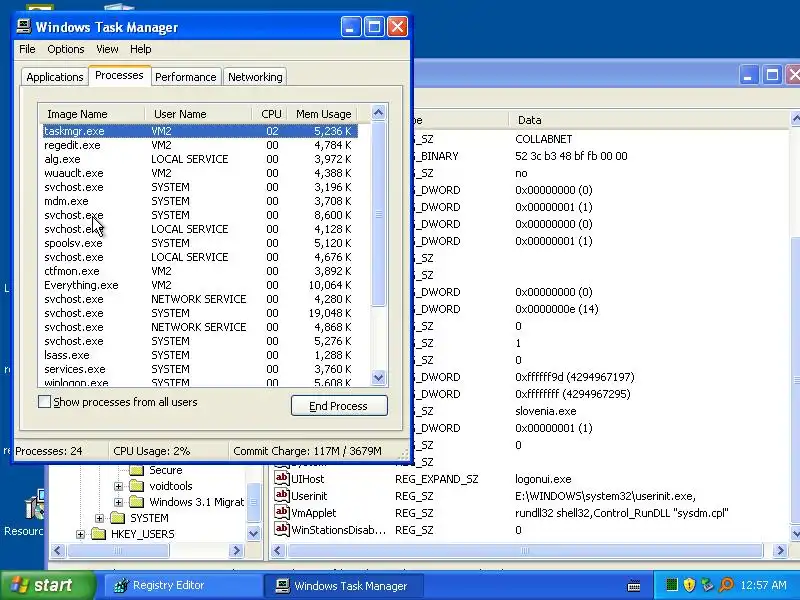Select the Everything.exe process
The height and width of the screenshot is (600, 800).
200,285
